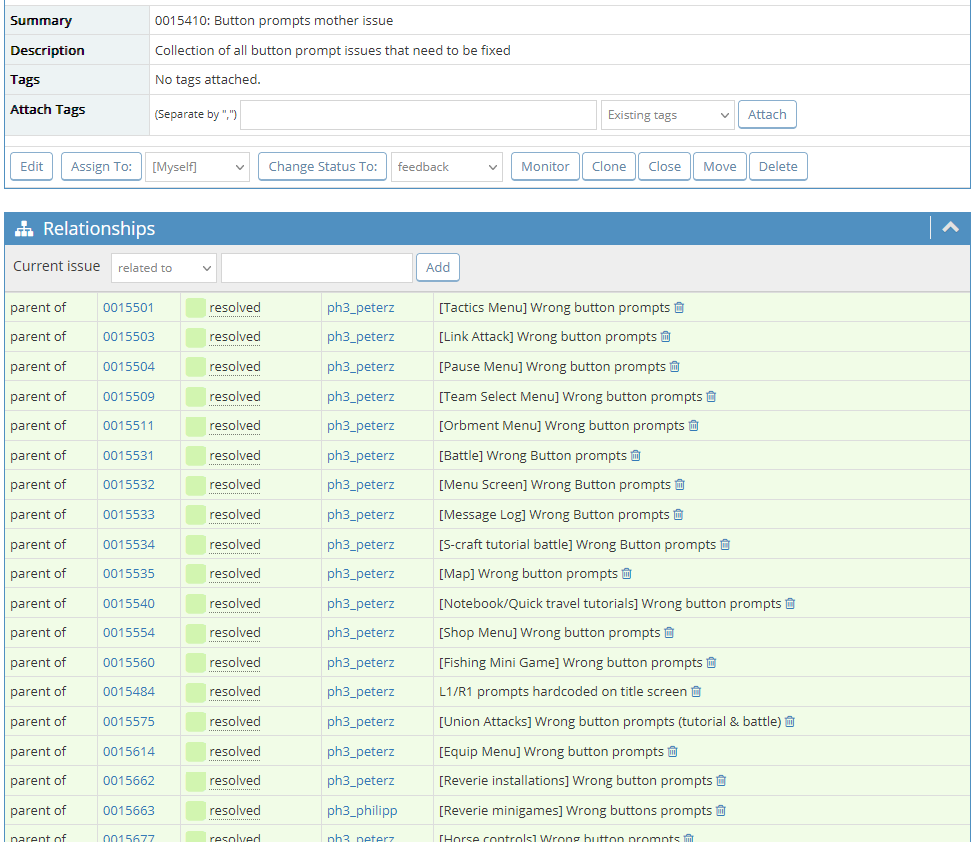This screenshot has width=980, height=842.
Task: Click the Relationships hierarchy icon in header
Action: 24,229
